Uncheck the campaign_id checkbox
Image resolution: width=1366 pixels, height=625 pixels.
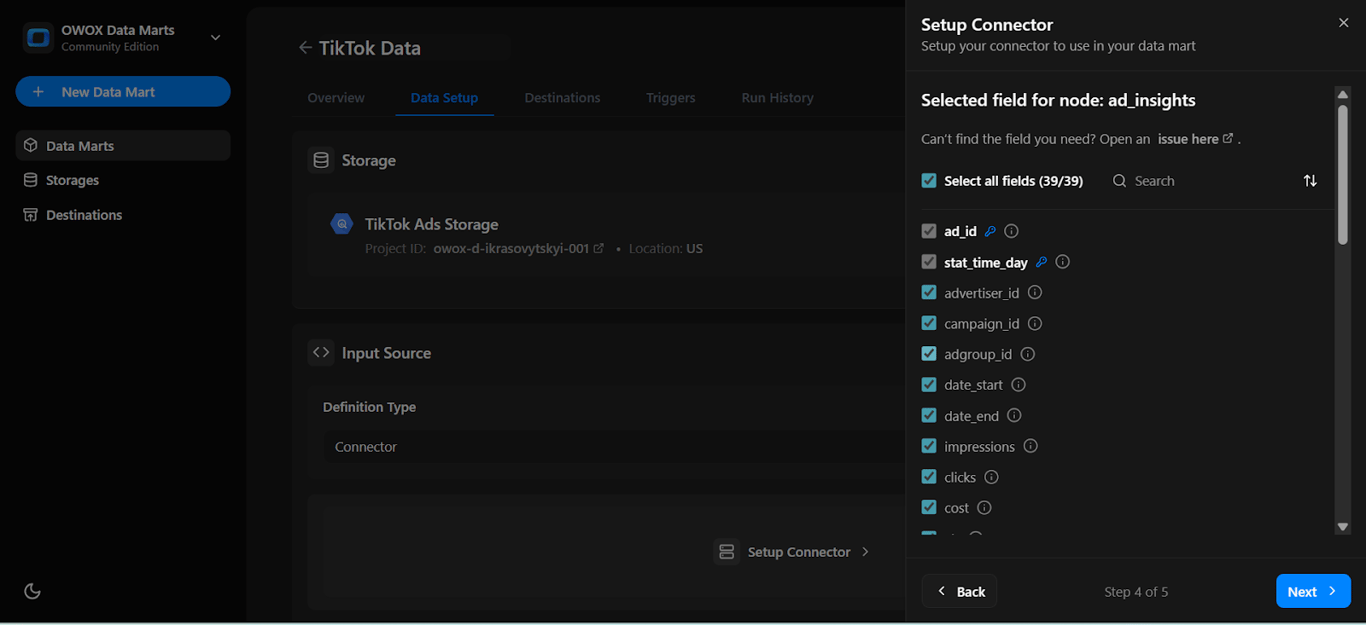click(x=929, y=323)
